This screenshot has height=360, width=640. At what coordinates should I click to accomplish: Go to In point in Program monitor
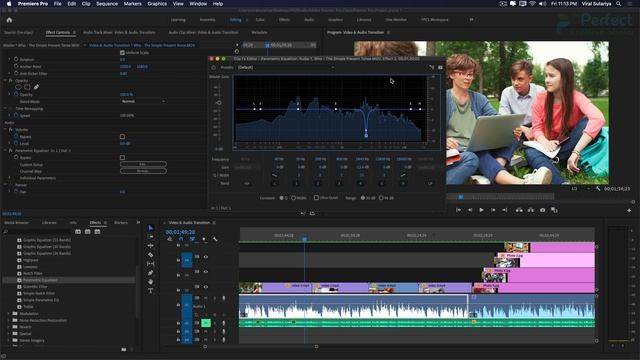click(x=458, y=210)
